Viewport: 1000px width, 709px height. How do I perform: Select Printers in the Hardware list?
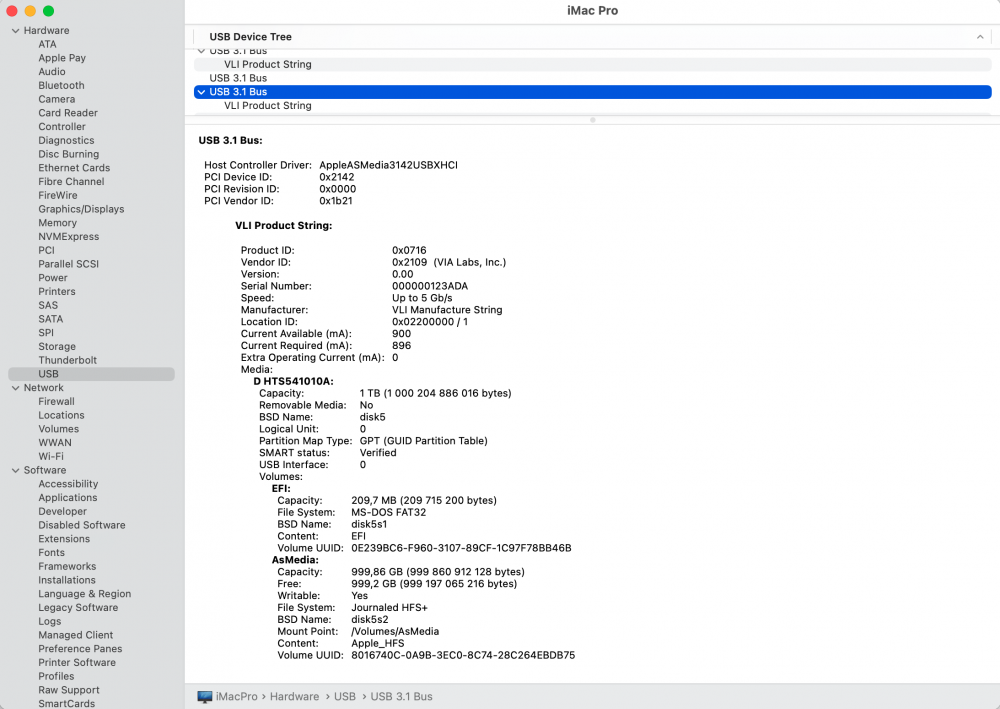click(x=57, y=291)
